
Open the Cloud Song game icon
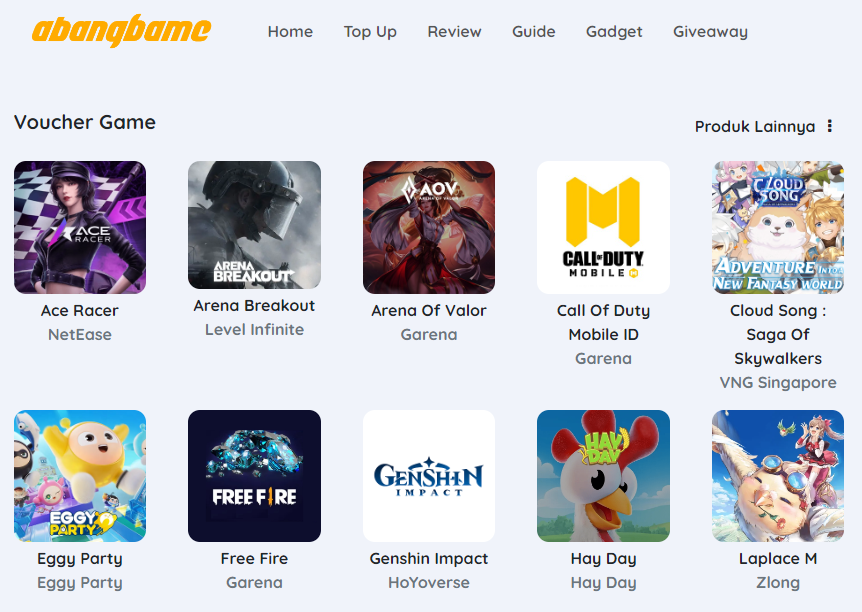click(x=778, y=227)
